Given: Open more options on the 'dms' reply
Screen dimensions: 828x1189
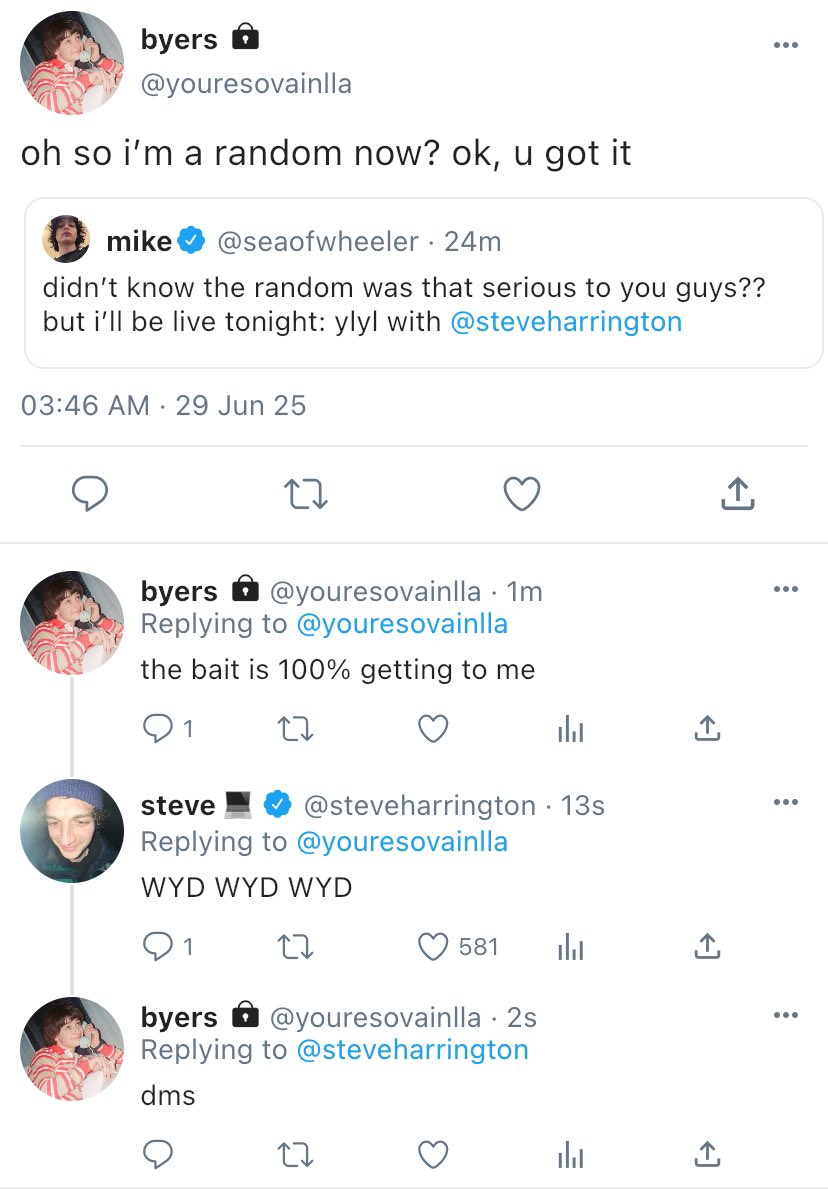Looking at the screenshot, I should [786, 1014].
